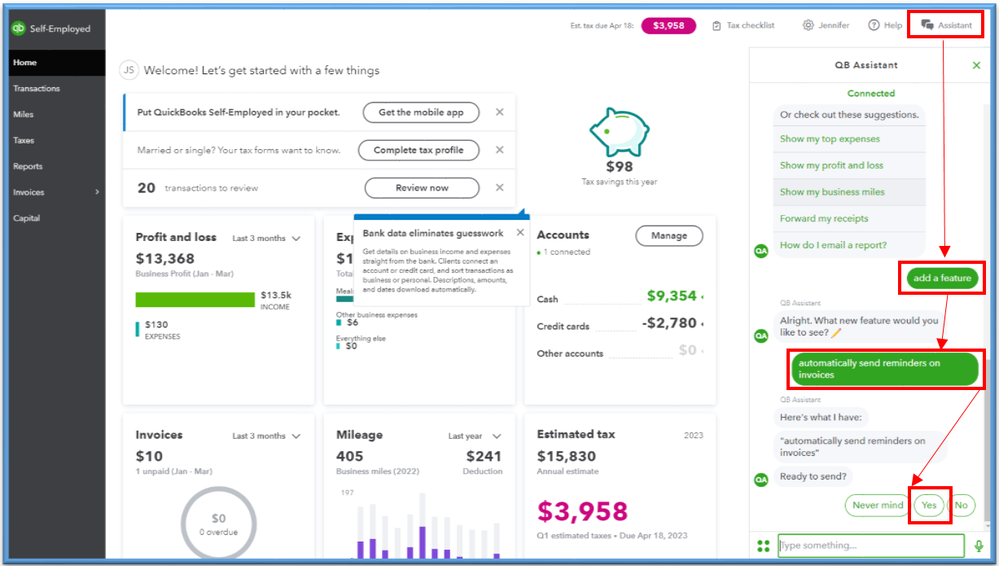Close the Bank data tooltip

coord(521,233)
